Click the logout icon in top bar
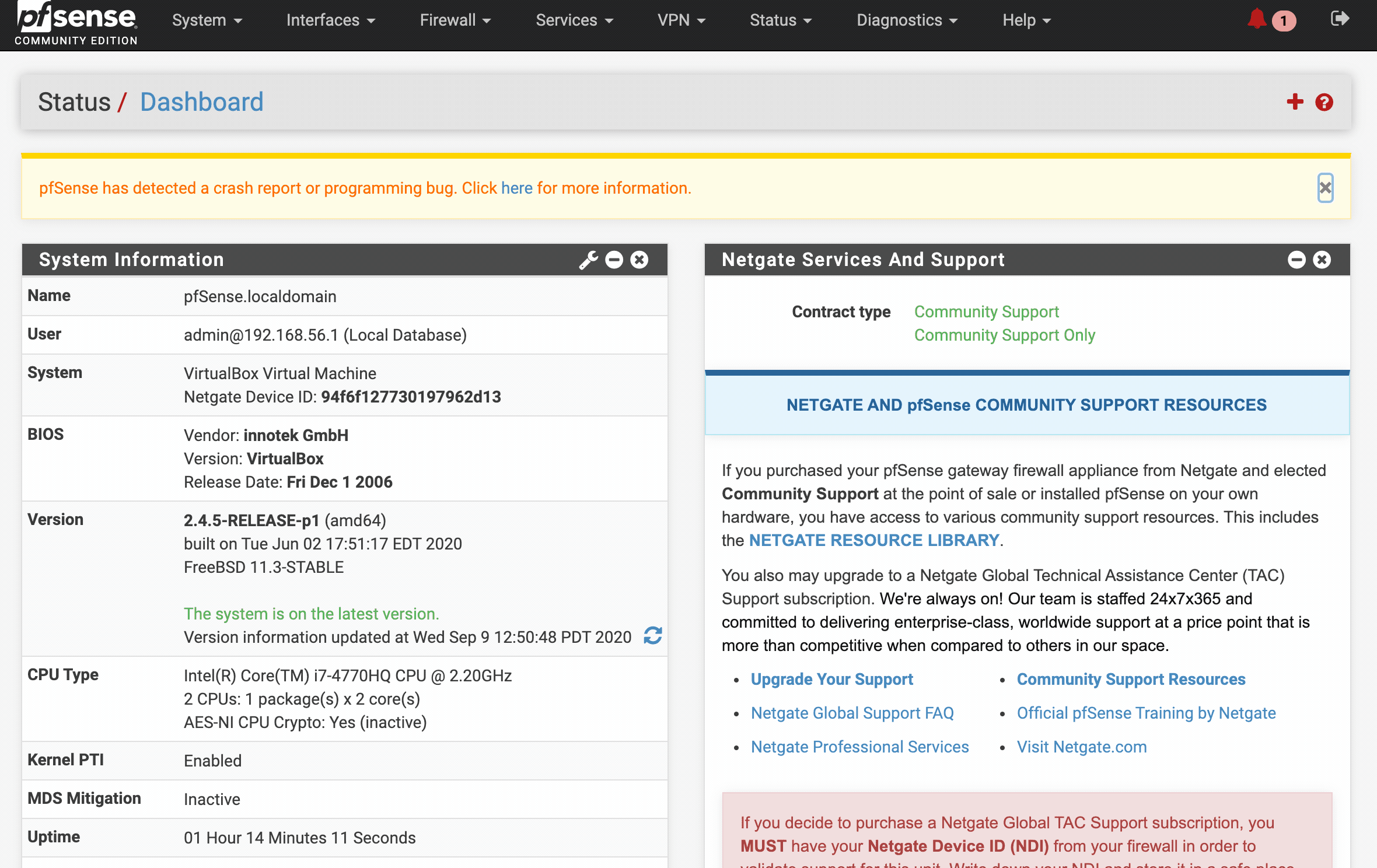This screenshot has width=1377, height=868. (1340, 19)
